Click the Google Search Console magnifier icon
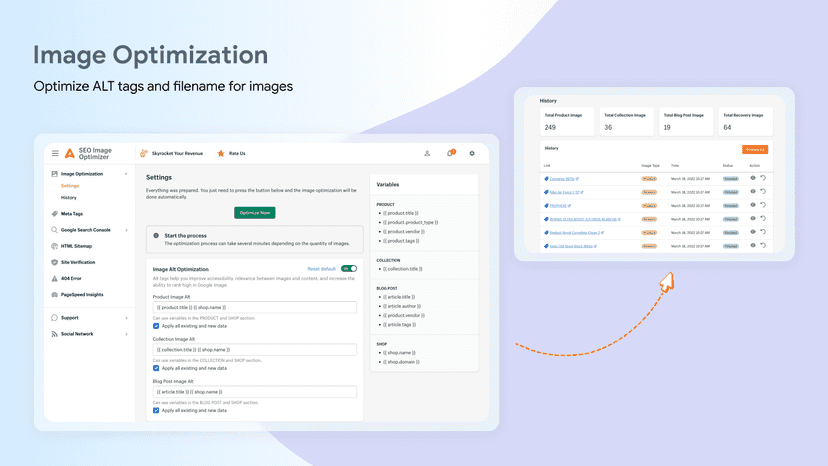 point(54,230)
